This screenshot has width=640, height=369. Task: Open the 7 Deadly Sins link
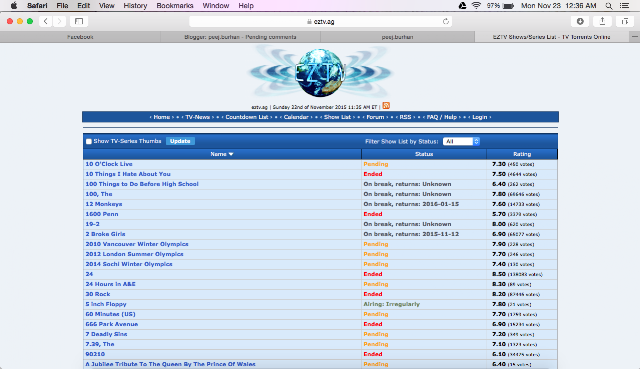point(106,334)
